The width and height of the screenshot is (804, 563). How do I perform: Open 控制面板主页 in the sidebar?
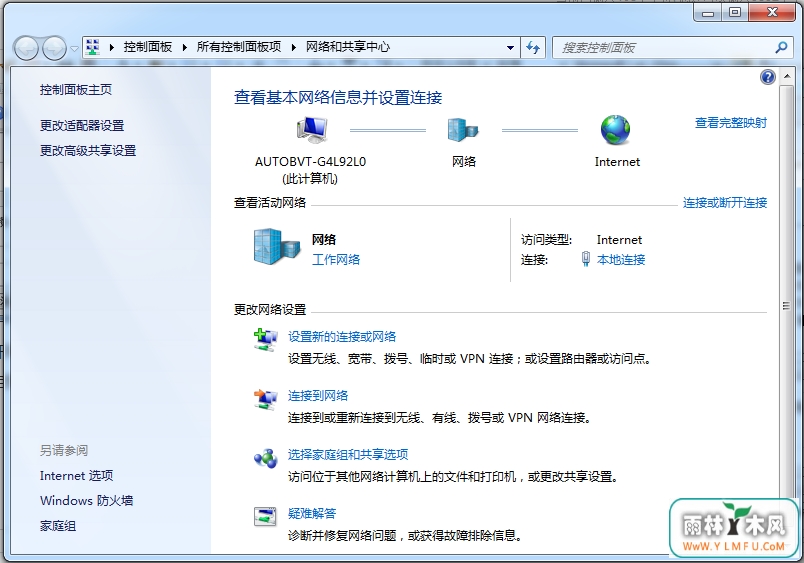click(76, 90)
